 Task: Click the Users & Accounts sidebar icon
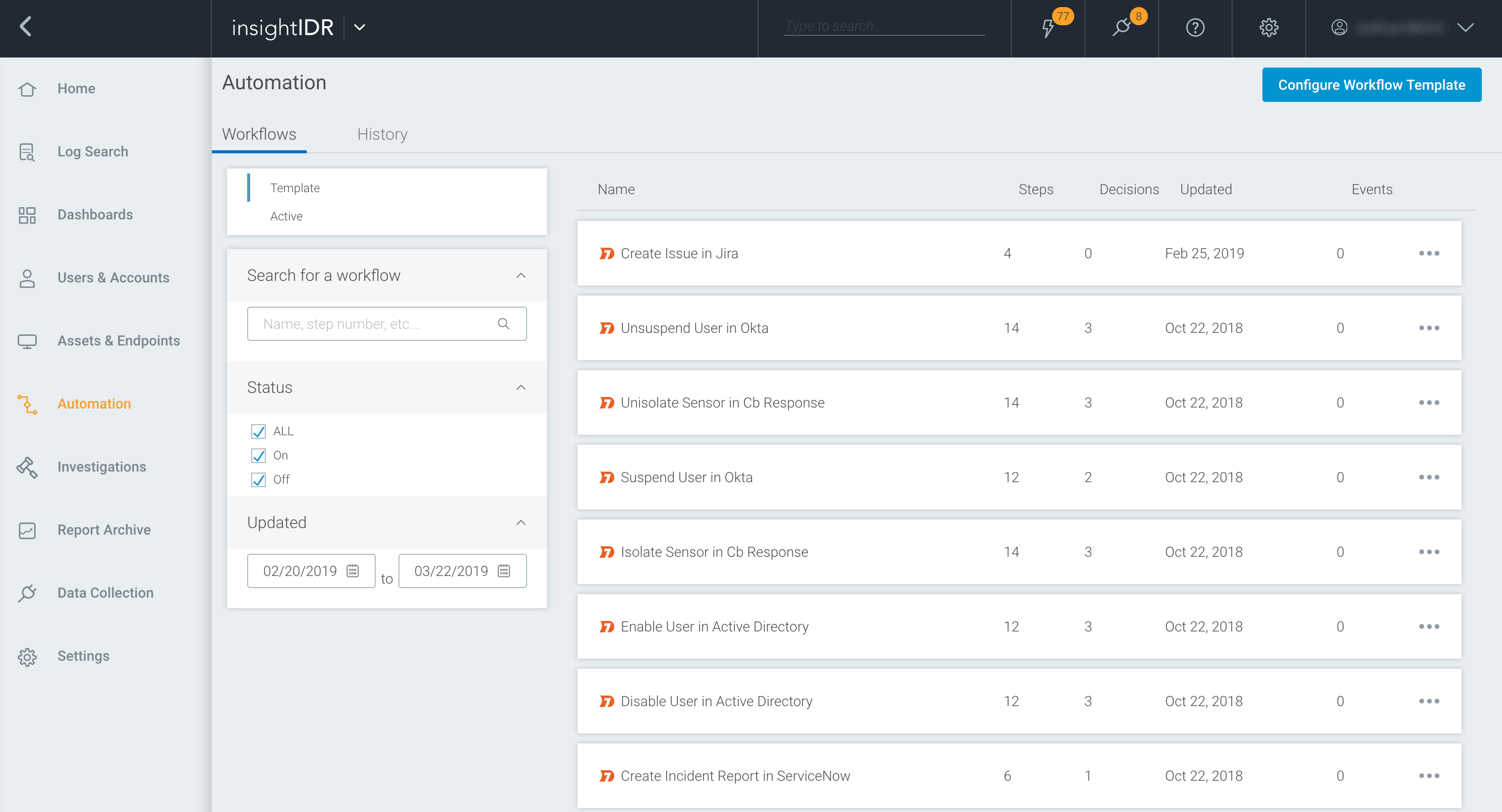(27, 277)
